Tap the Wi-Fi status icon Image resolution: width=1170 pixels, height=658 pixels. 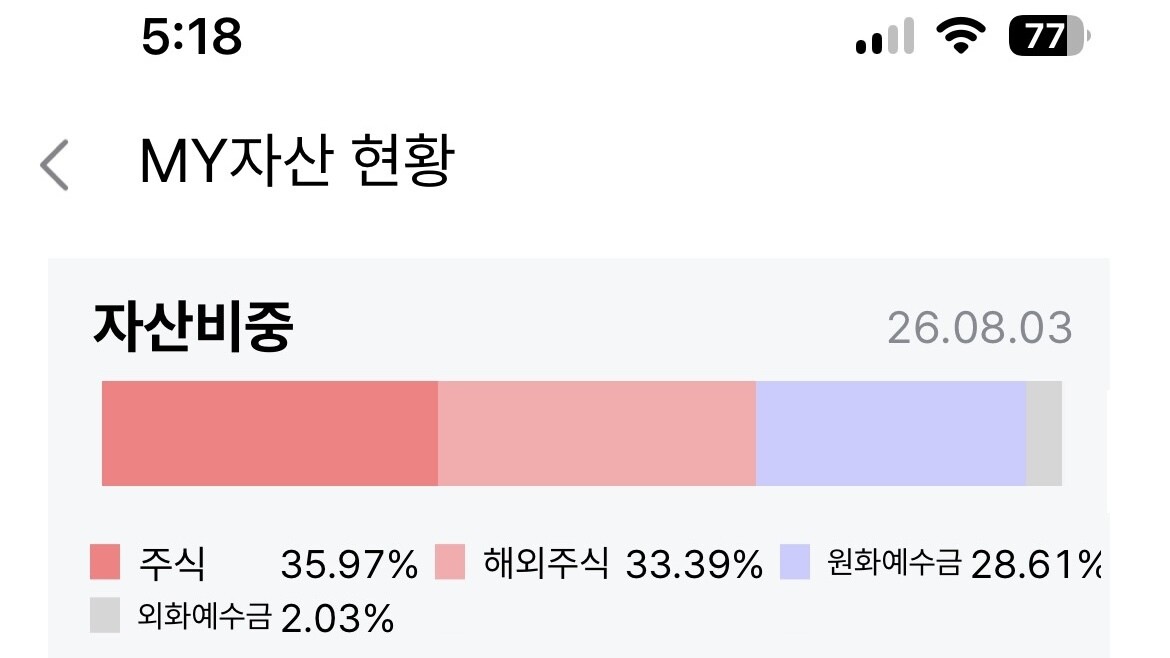(x=961, y=36)
